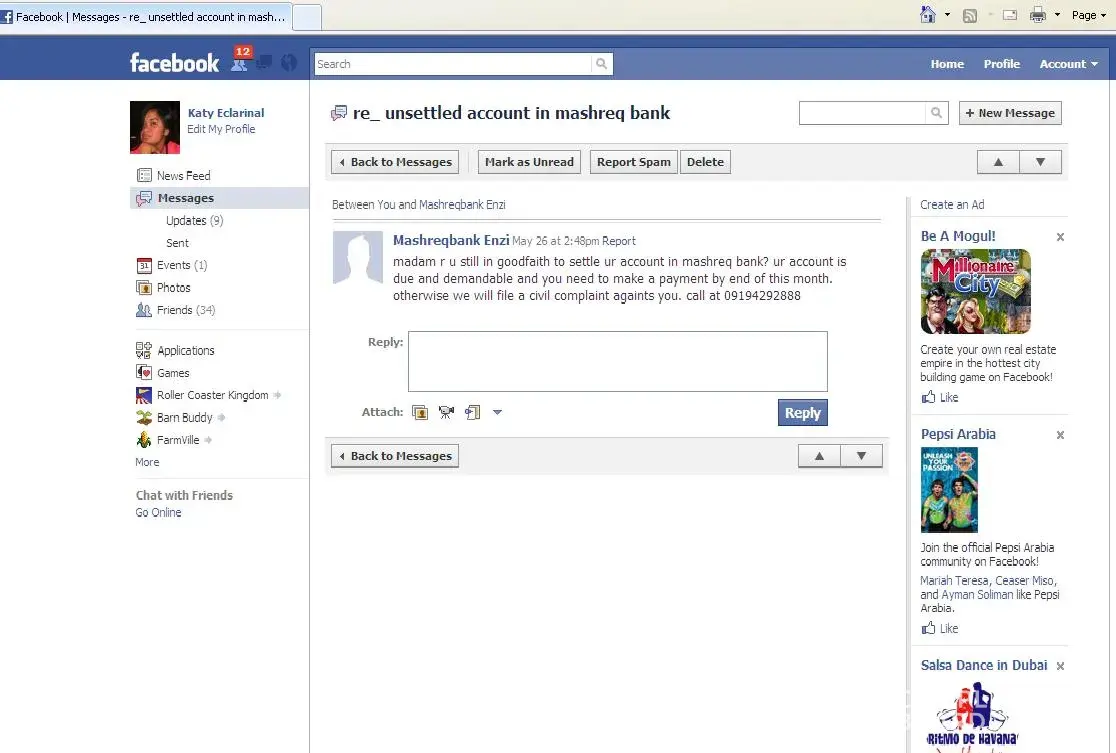The height and width of the screenshot is (753, 1116).
Task: Click Mark as Unread button
Action: click(x=529, y=162)
